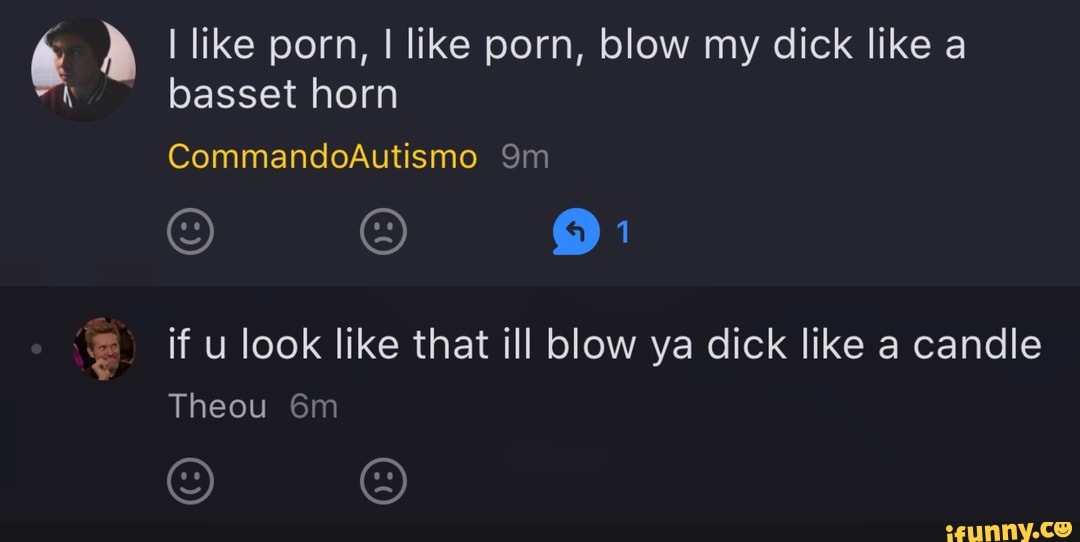Smile-react to CommandoAutismo's comment

(190, 231)
